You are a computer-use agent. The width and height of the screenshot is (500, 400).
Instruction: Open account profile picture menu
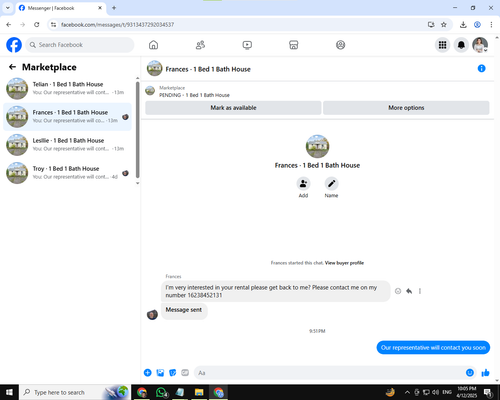480,45
